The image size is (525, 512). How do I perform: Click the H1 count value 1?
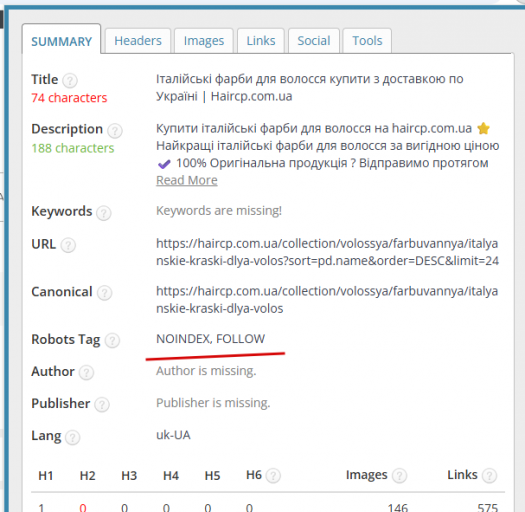click(x=41, y=507)
